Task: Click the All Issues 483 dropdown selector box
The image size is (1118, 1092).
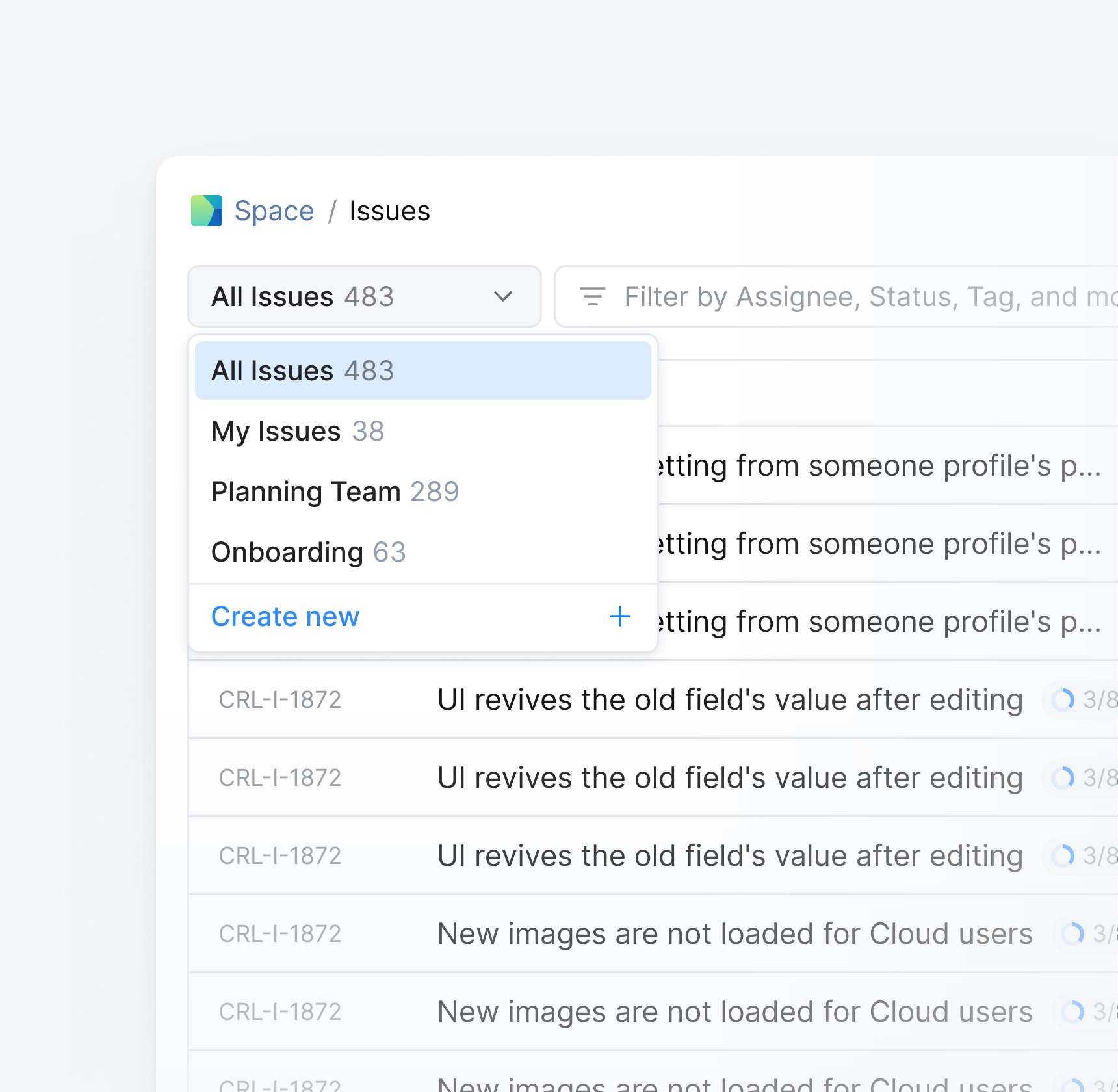Action: coord(364,296)
